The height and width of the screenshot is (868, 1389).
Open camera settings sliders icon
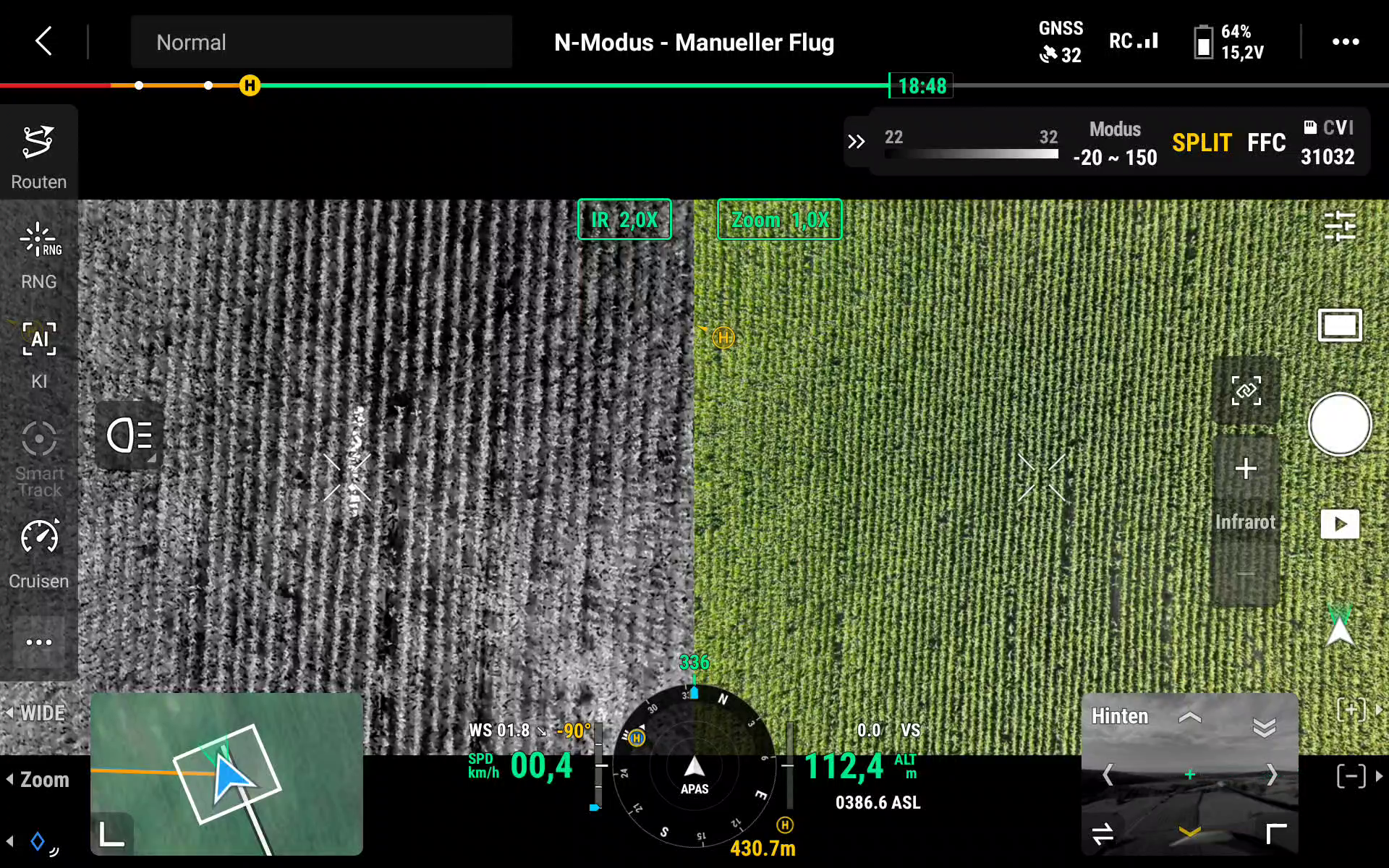point(1339,226)
